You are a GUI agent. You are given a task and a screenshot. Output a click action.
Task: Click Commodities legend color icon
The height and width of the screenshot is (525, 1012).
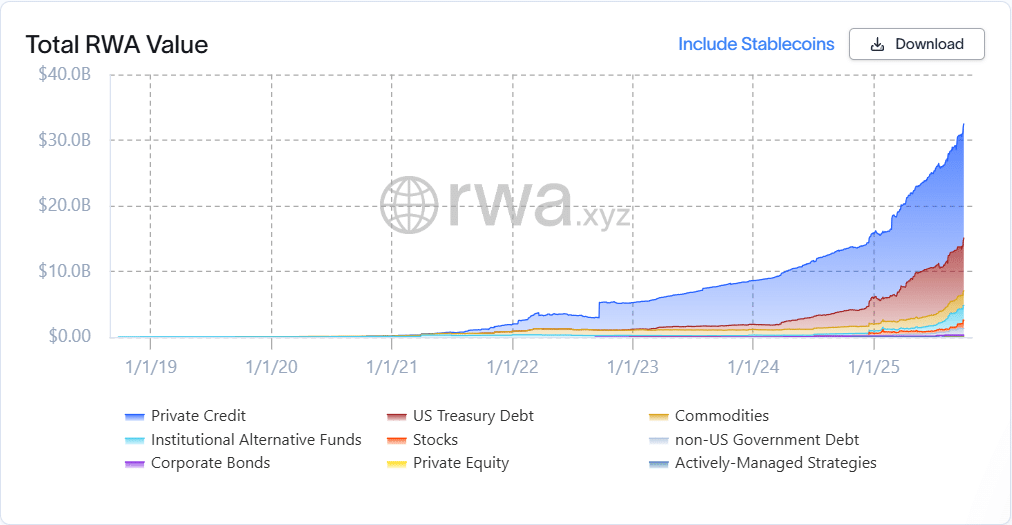[x=658, y=416]
